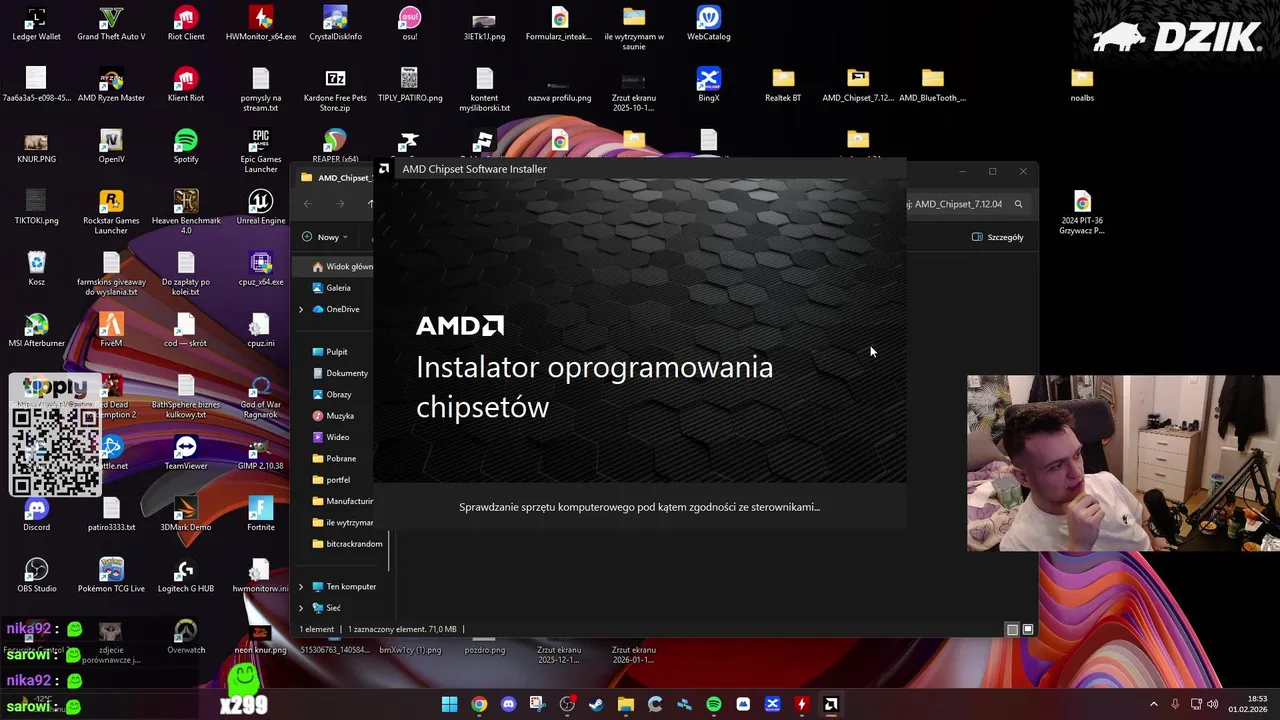Screen dimensions: 1280x720
Task: Go back in File Explorer navigation
Action: point(308,204)
